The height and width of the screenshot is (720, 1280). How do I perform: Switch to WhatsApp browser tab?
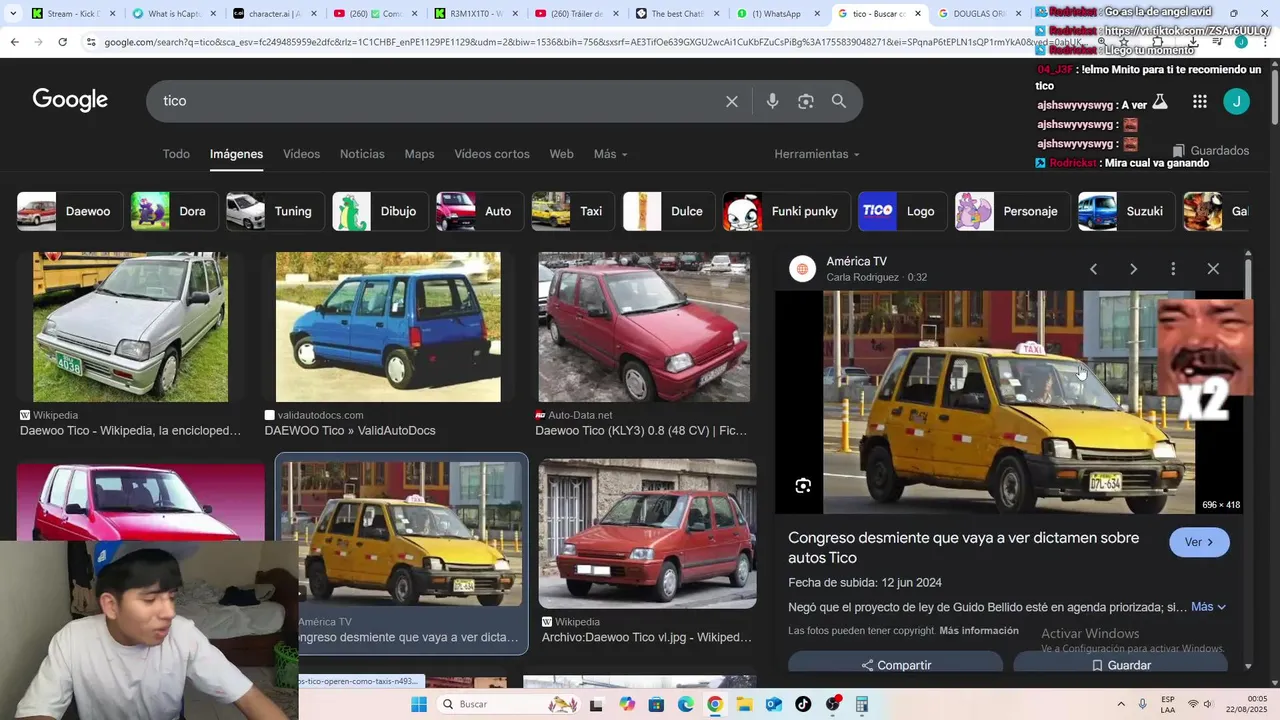[775, 14]
